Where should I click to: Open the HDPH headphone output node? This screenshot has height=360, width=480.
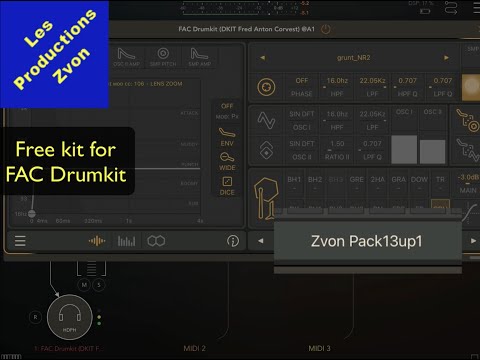[x=70, y=317]
